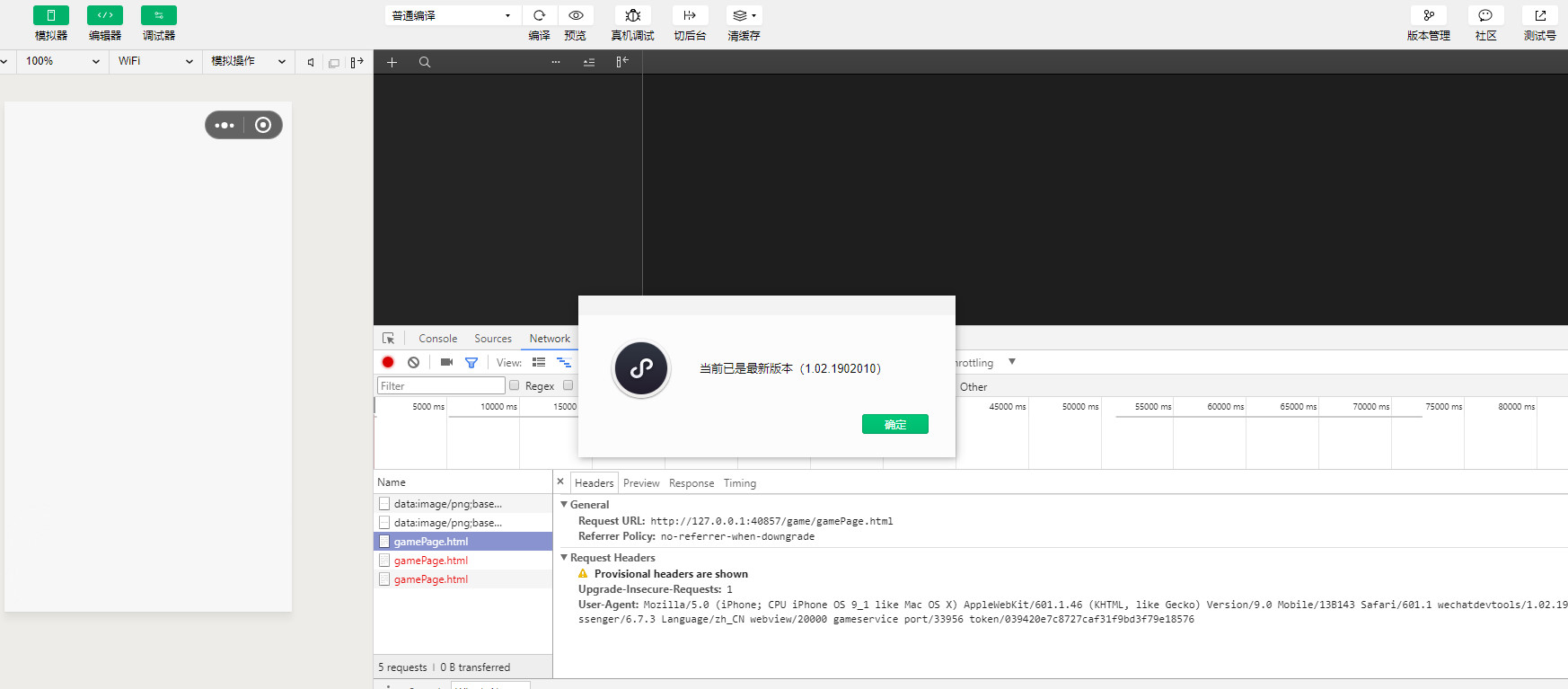
Task: Click the mini program logo in dialog
Action: [x=641, y=368]
